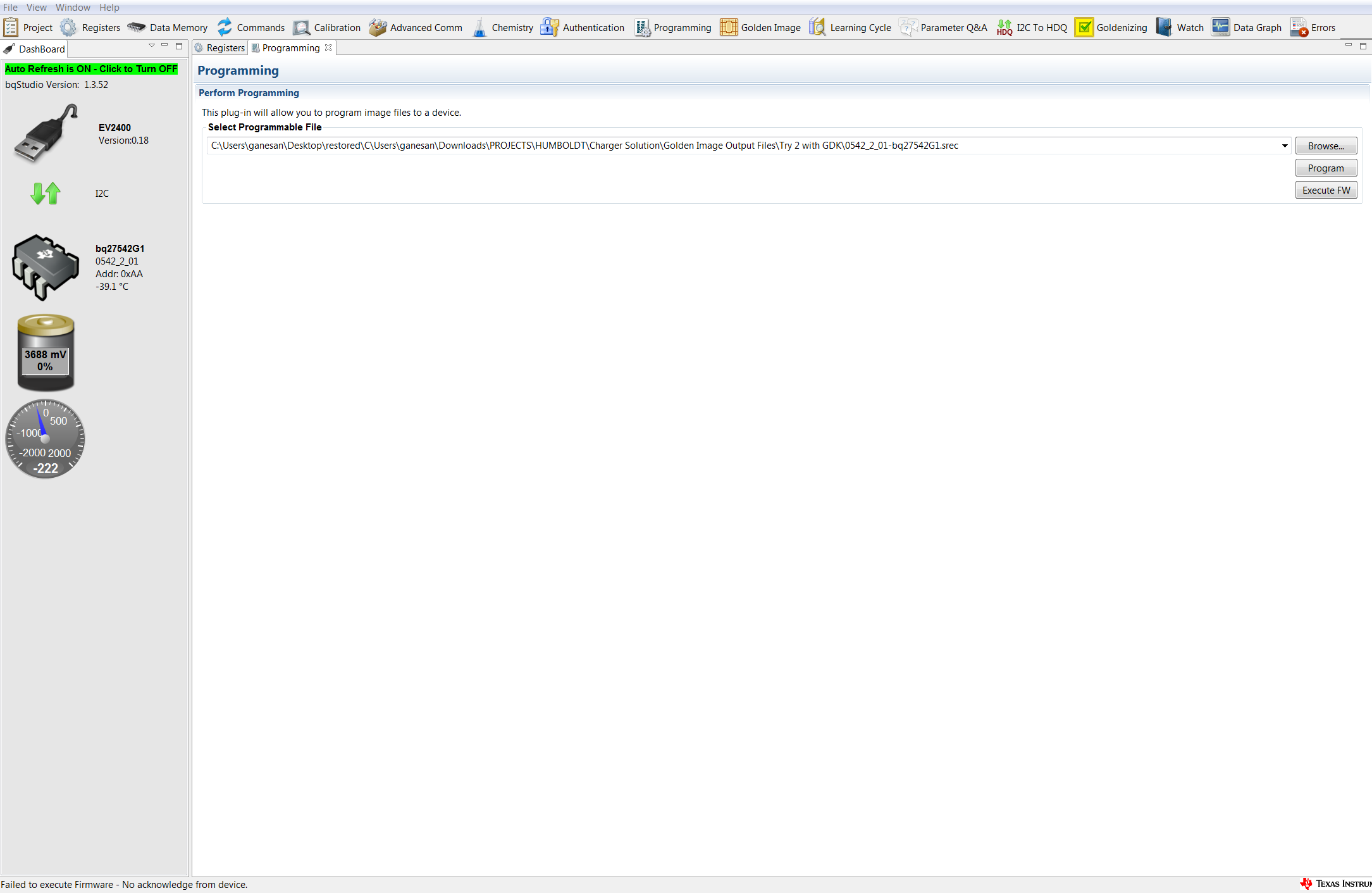The height and width of the screenshot is (893, 1372).
Task: Click the Perform Programming section header
Action: [249, 93]
